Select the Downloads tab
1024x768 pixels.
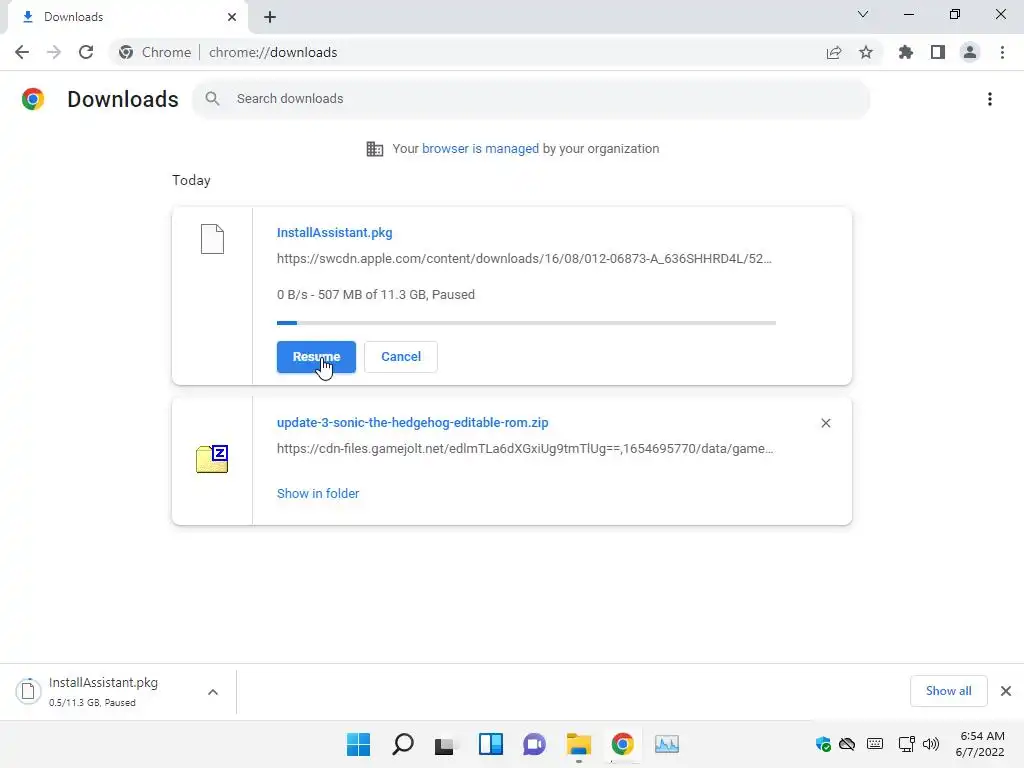click(x=127, y=17)
